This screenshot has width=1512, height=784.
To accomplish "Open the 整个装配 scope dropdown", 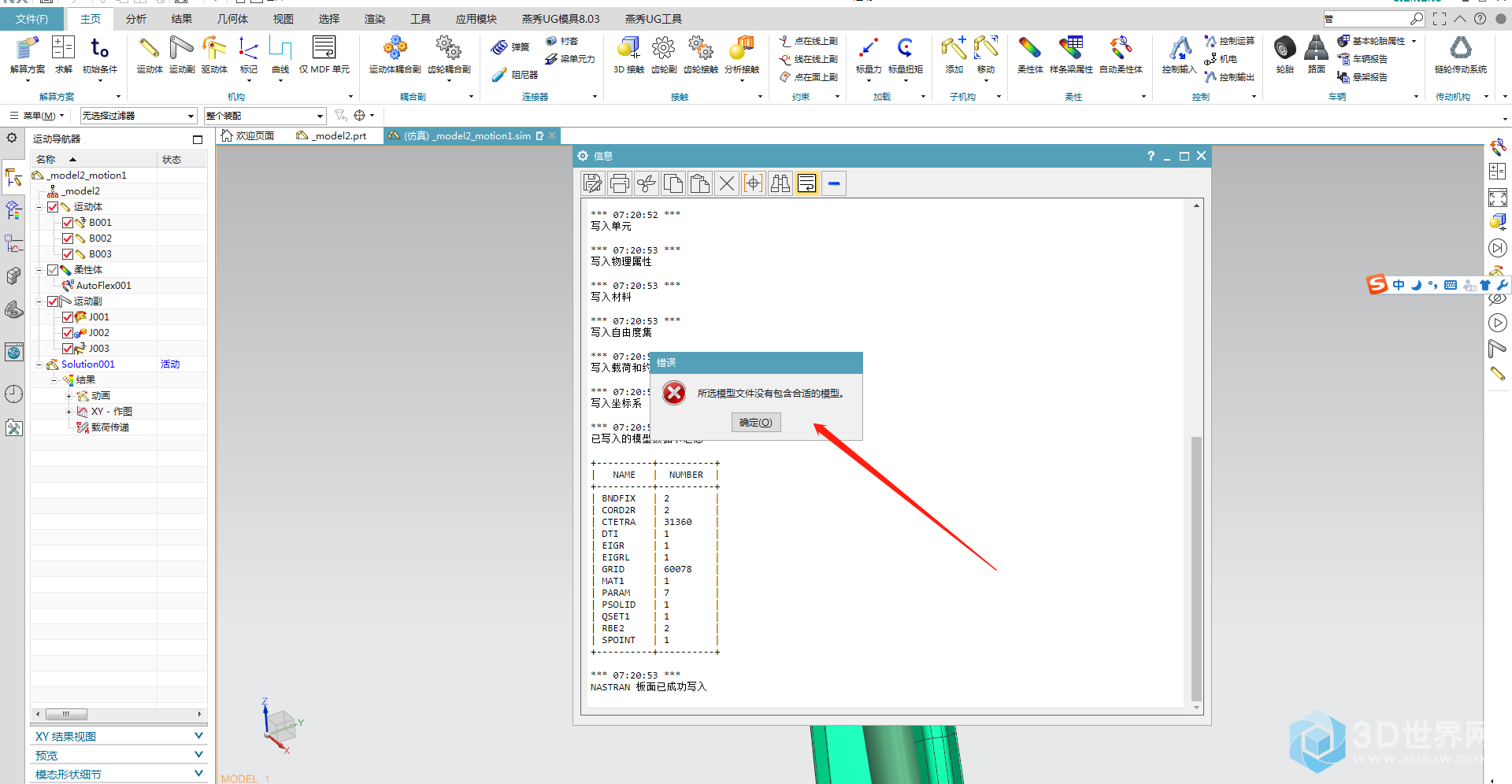I will [265, 116].
